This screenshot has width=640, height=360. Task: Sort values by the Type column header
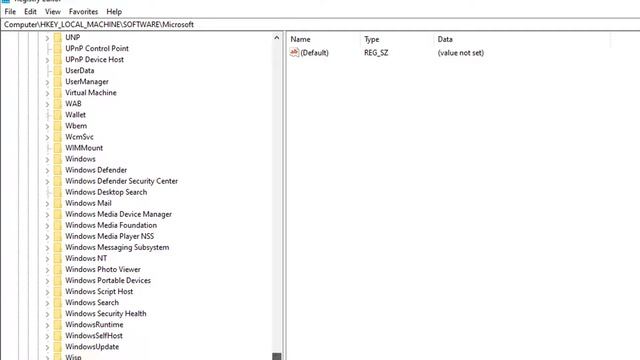(371, 39)
